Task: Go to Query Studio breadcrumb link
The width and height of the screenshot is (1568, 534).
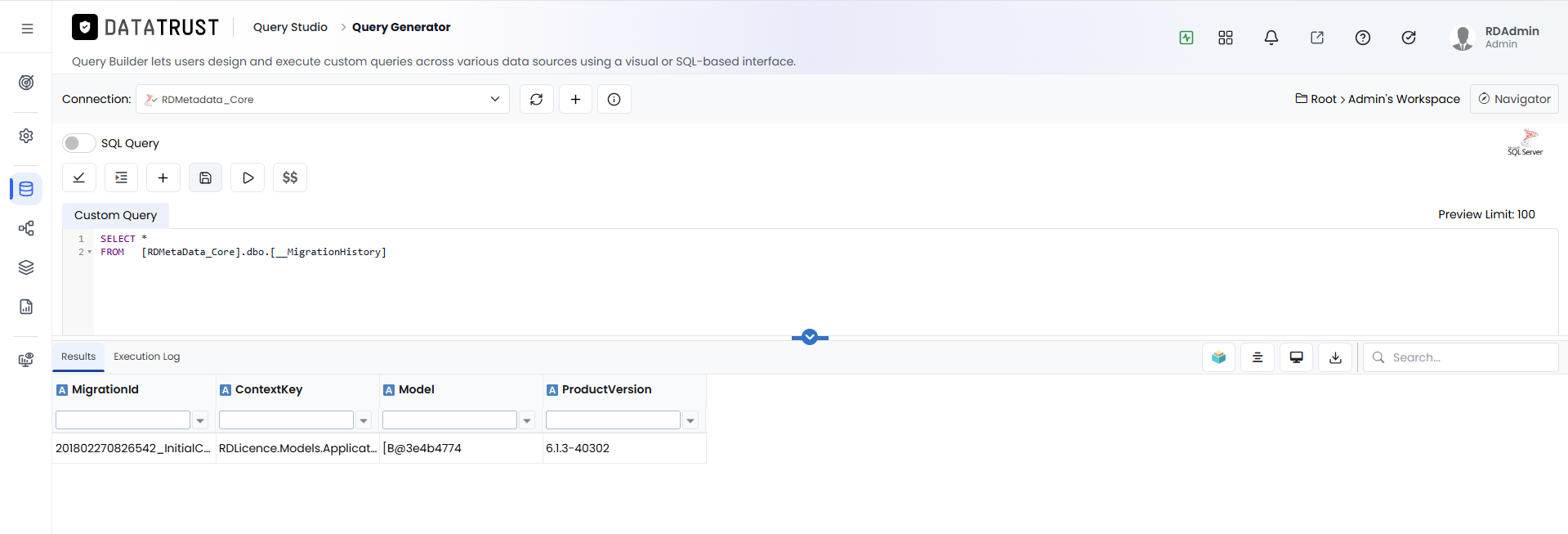Action: [x=290, y=27]
